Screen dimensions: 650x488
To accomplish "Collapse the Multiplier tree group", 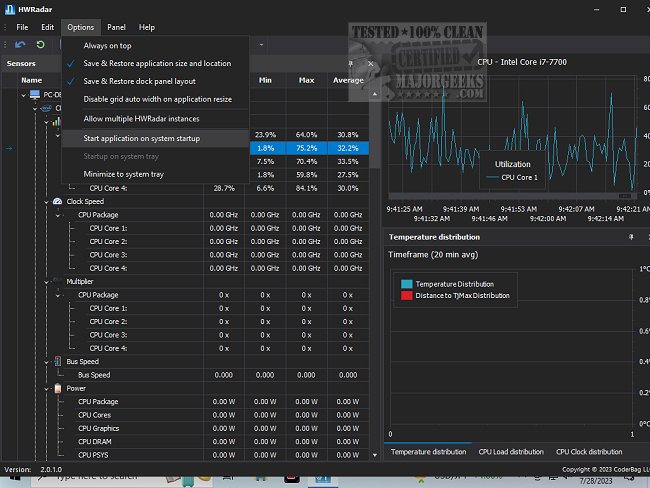I will coord(45,282).
